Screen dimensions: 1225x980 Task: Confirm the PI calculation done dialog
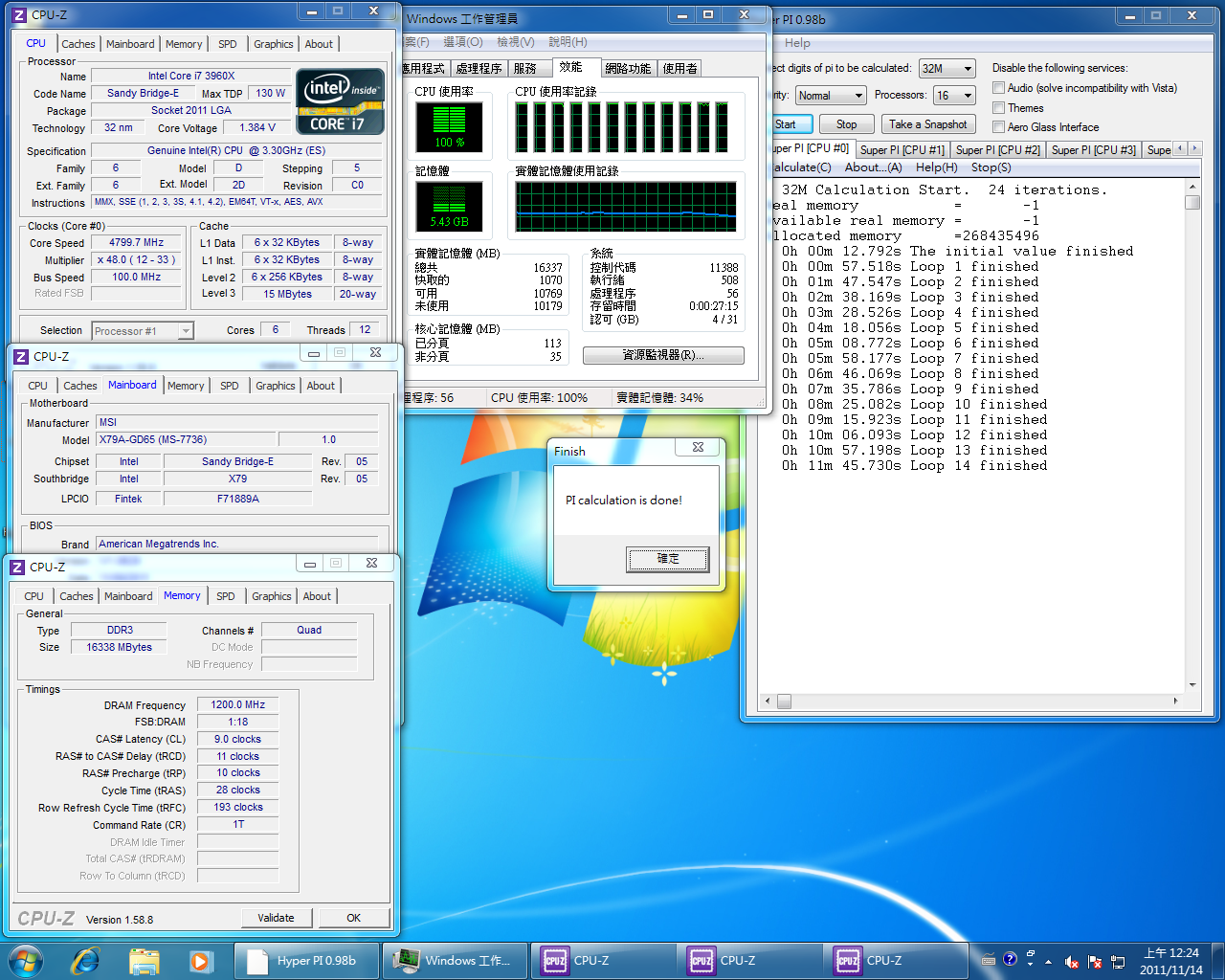coord(668,559)
